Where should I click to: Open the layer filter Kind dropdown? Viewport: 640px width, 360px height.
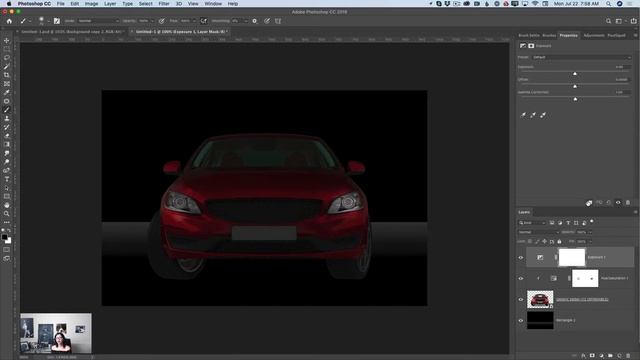pos(532,223)
